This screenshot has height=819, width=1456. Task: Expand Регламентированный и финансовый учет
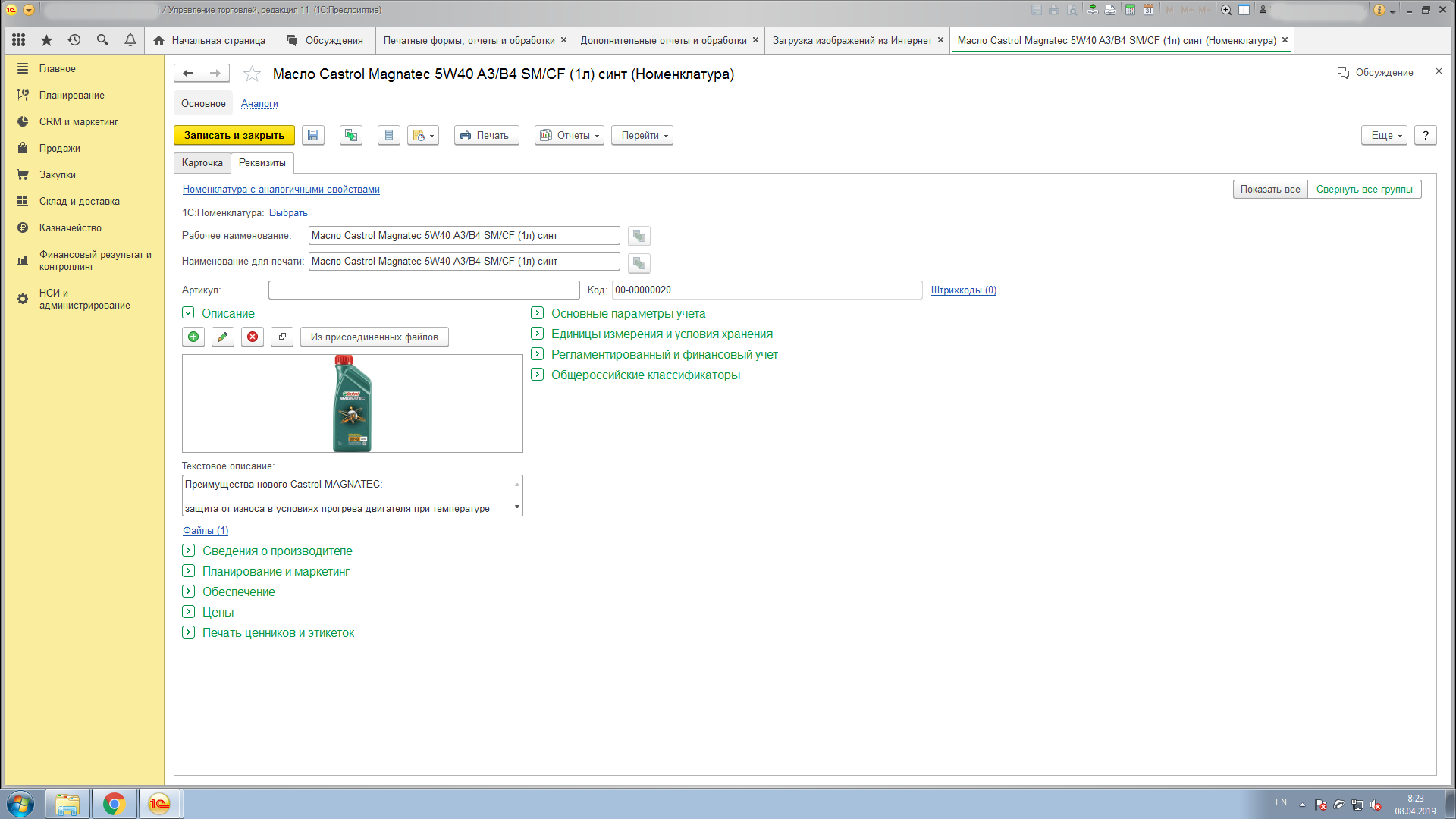click(x=538, y=353)
